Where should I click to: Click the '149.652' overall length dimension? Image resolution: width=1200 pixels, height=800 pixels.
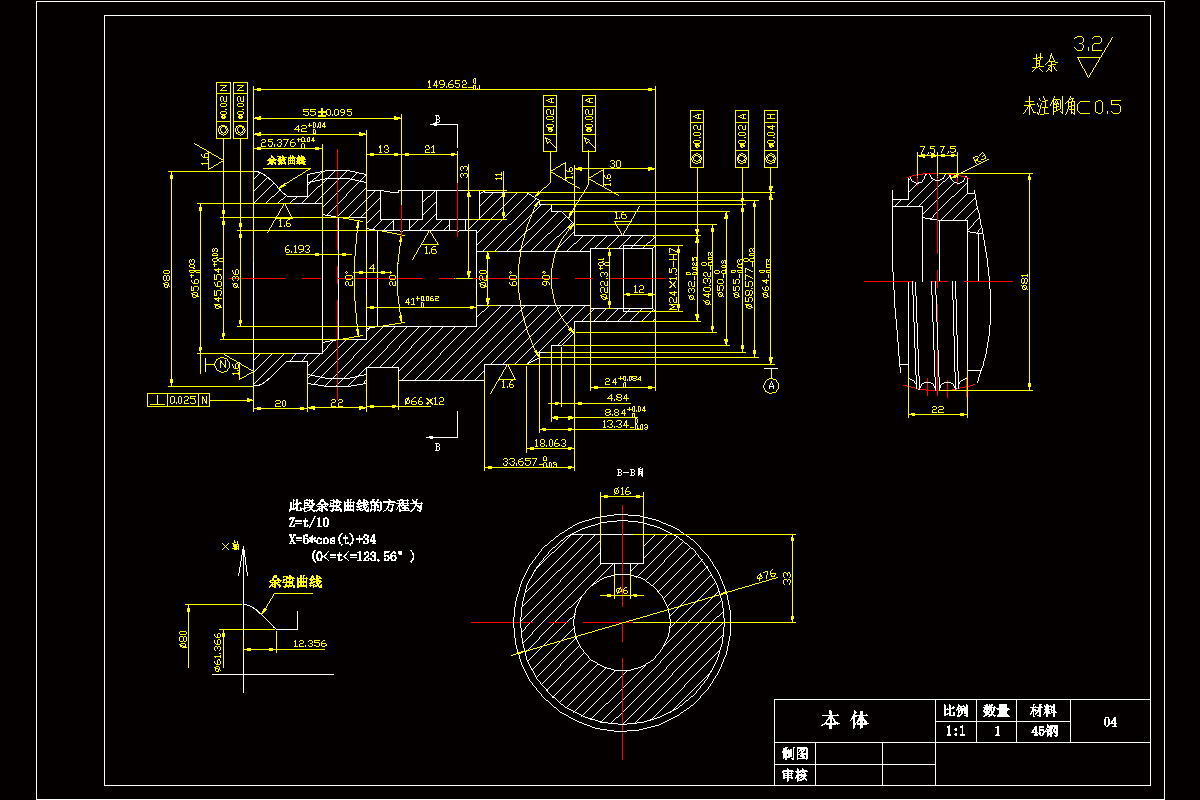coord(454,84)
